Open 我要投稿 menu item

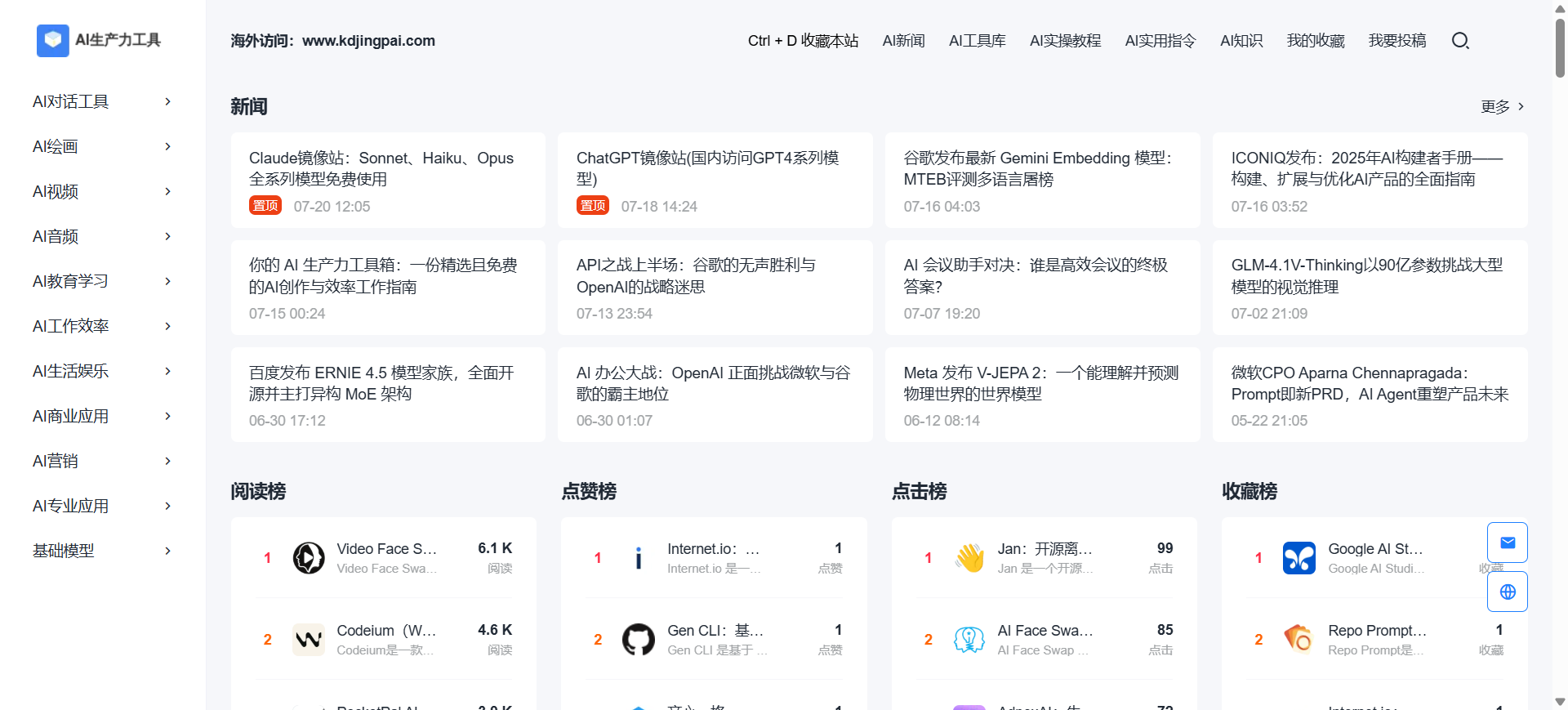(x=1397, y=41)
